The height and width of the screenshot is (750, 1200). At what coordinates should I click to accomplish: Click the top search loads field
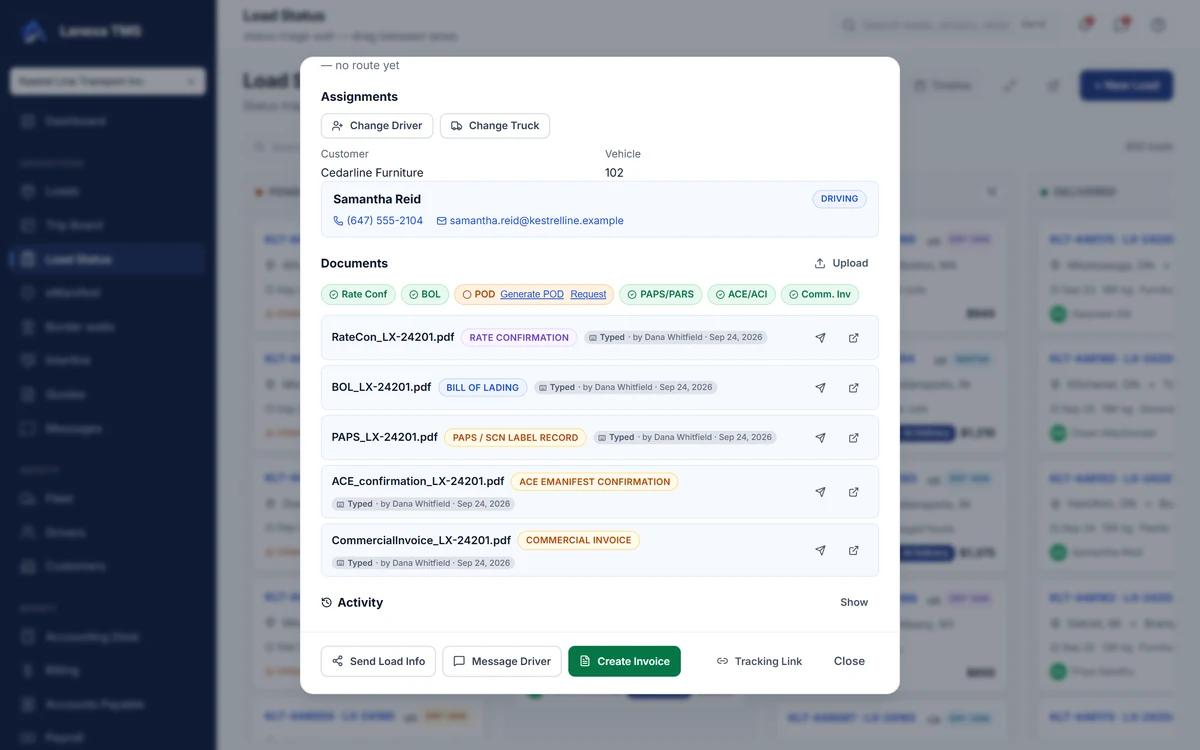944,25
